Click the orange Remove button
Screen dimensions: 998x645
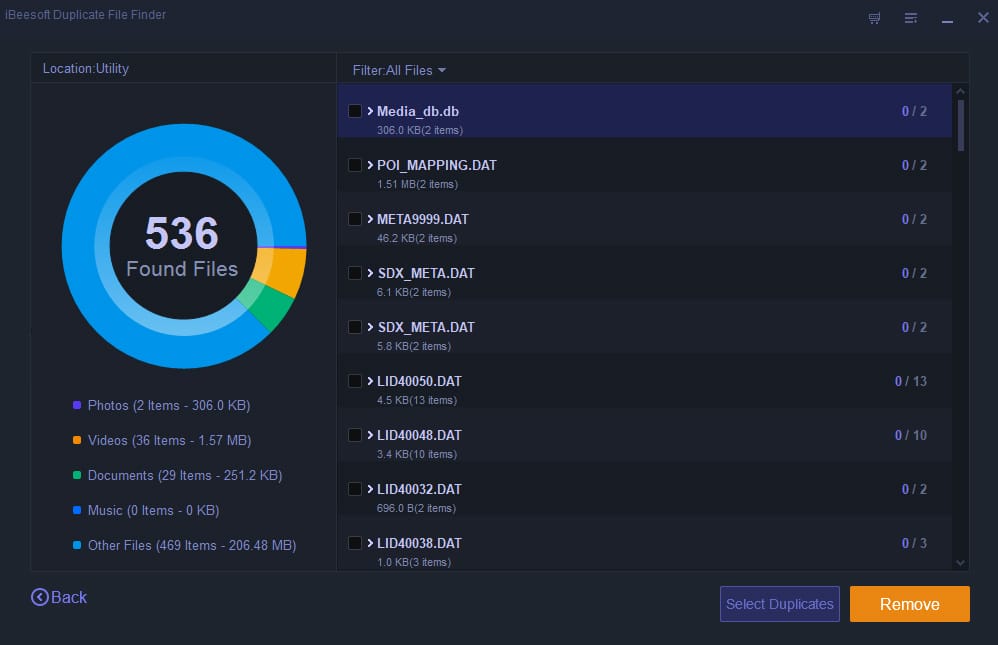coord(909,604)
